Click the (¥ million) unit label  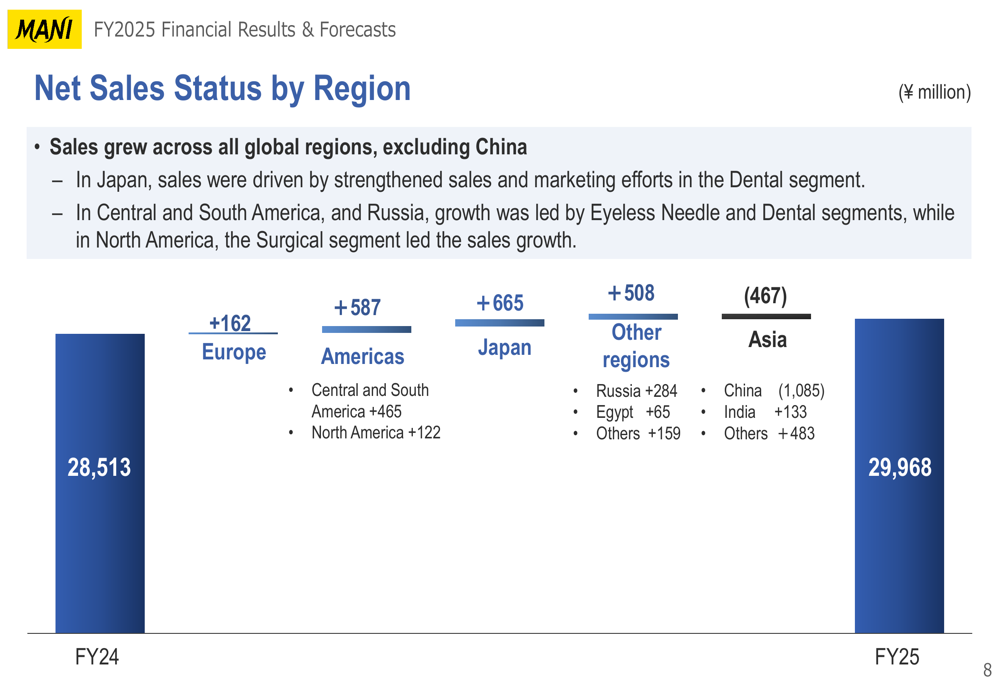tap(934, 93)
